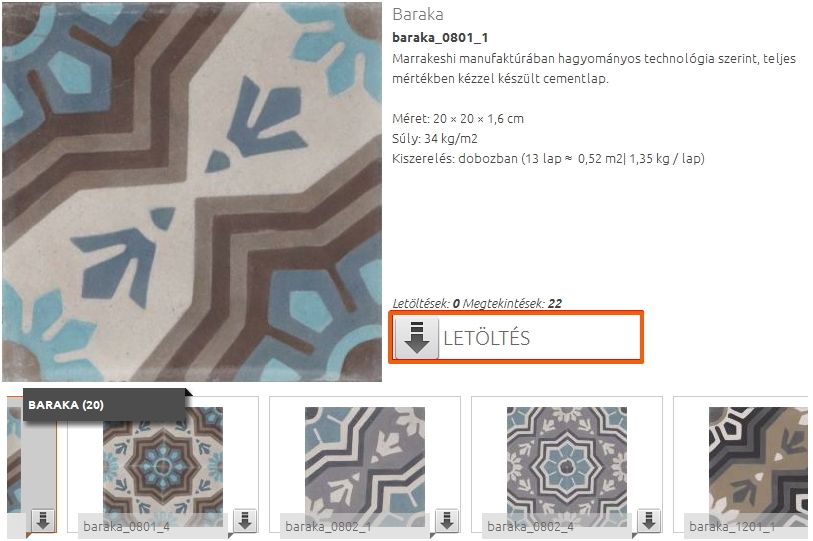The height and width of the screenshot is (541, 813).
Task: Click the baraka_0801_1 product name
Action: click(440, 37)
